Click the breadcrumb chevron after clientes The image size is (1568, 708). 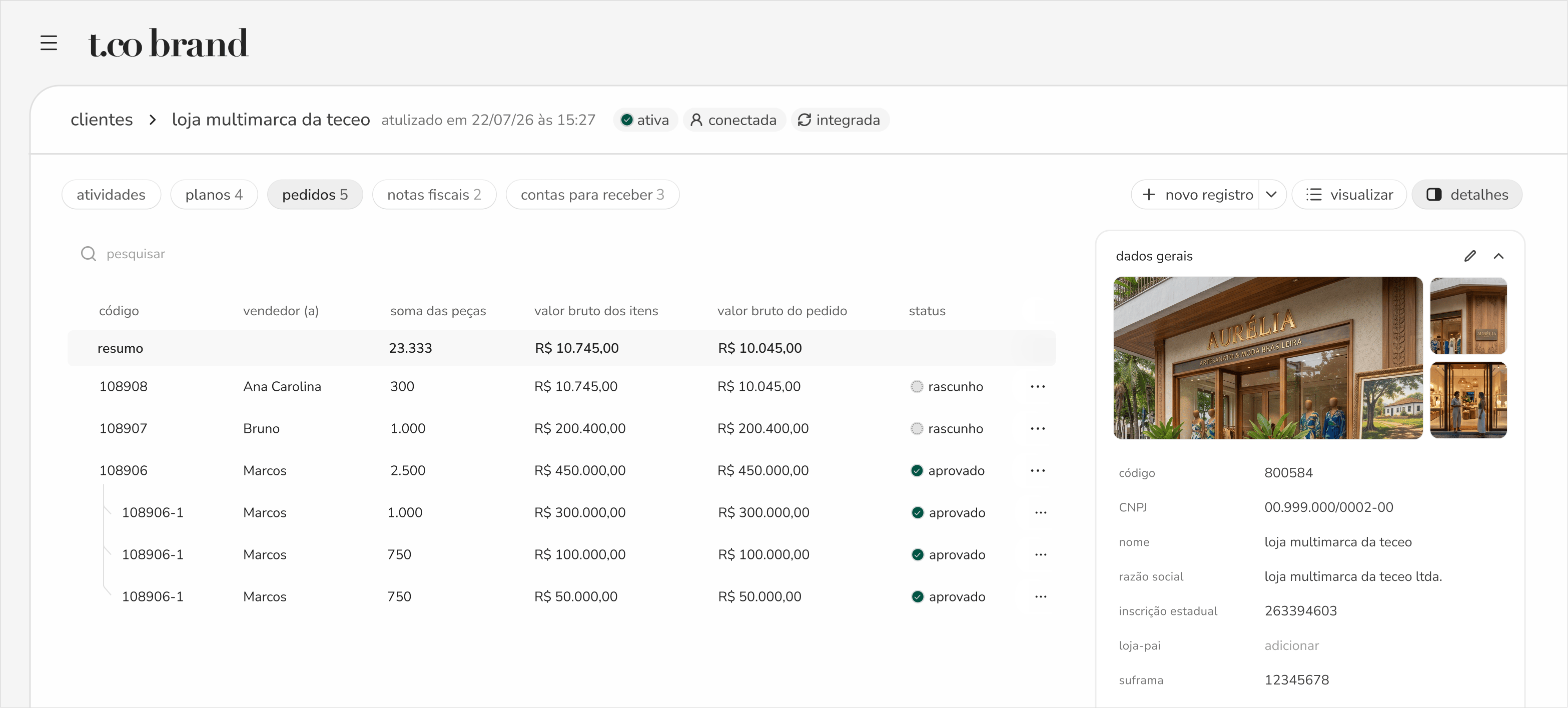[x=153, y=120]
